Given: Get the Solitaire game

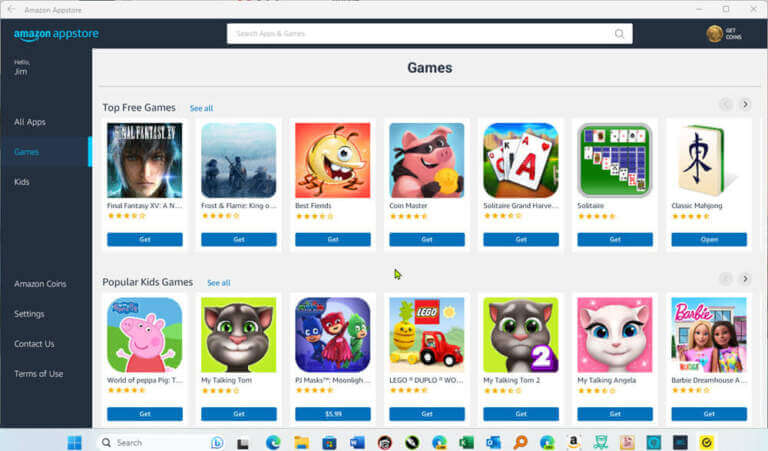Looking at the screenshot, I should pos(615,239).
